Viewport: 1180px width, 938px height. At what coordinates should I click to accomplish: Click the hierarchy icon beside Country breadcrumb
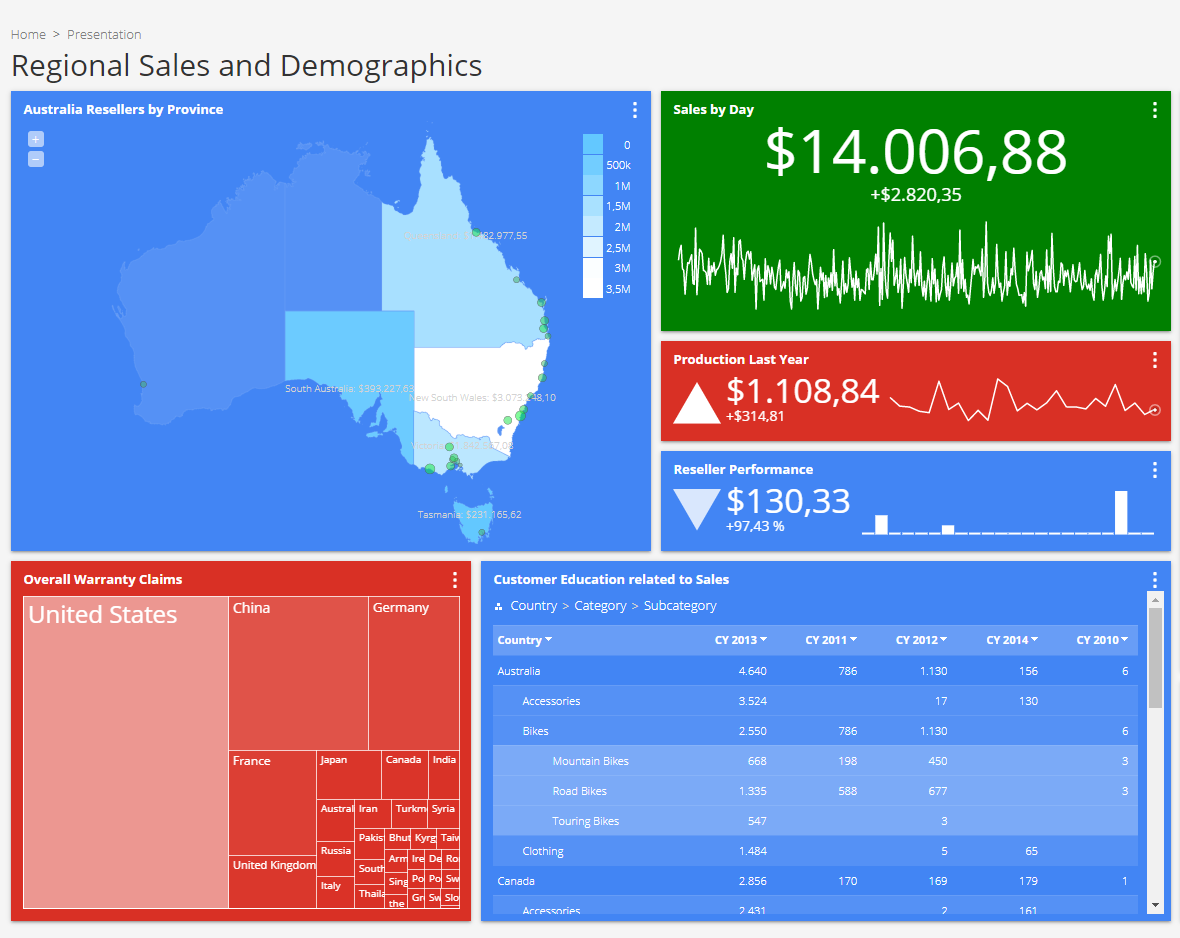[499, 607]
